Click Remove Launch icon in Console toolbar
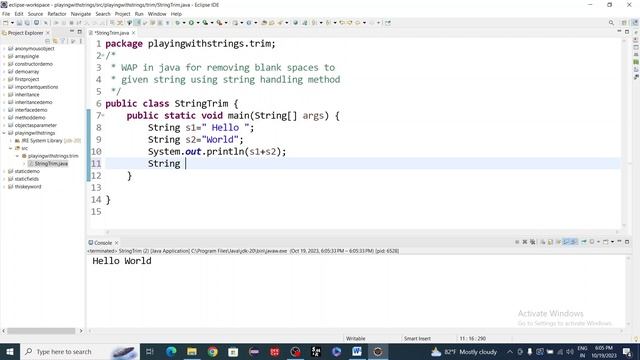This screenshot has width=640, height=360. pyautogui.click(x=525, y=242)
